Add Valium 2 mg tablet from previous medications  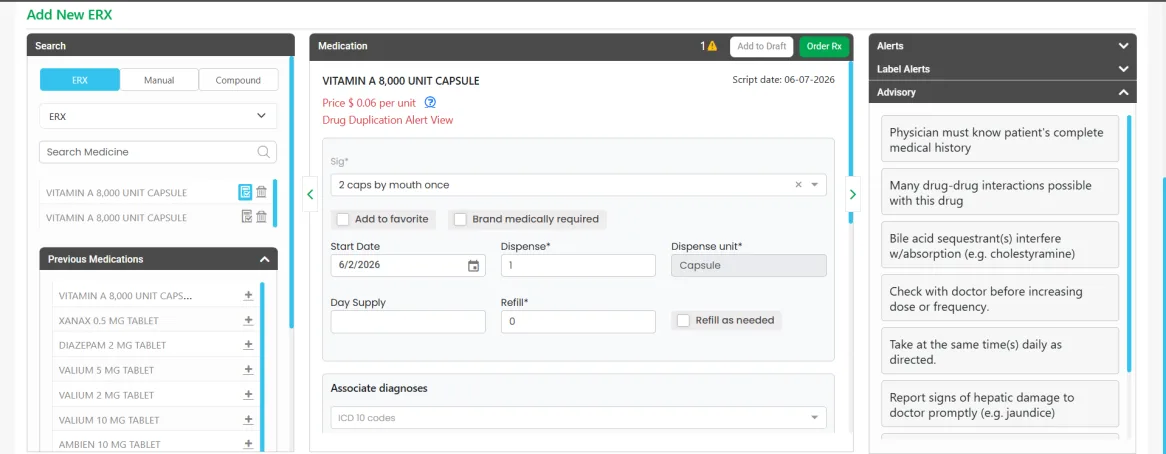(248, 395)
